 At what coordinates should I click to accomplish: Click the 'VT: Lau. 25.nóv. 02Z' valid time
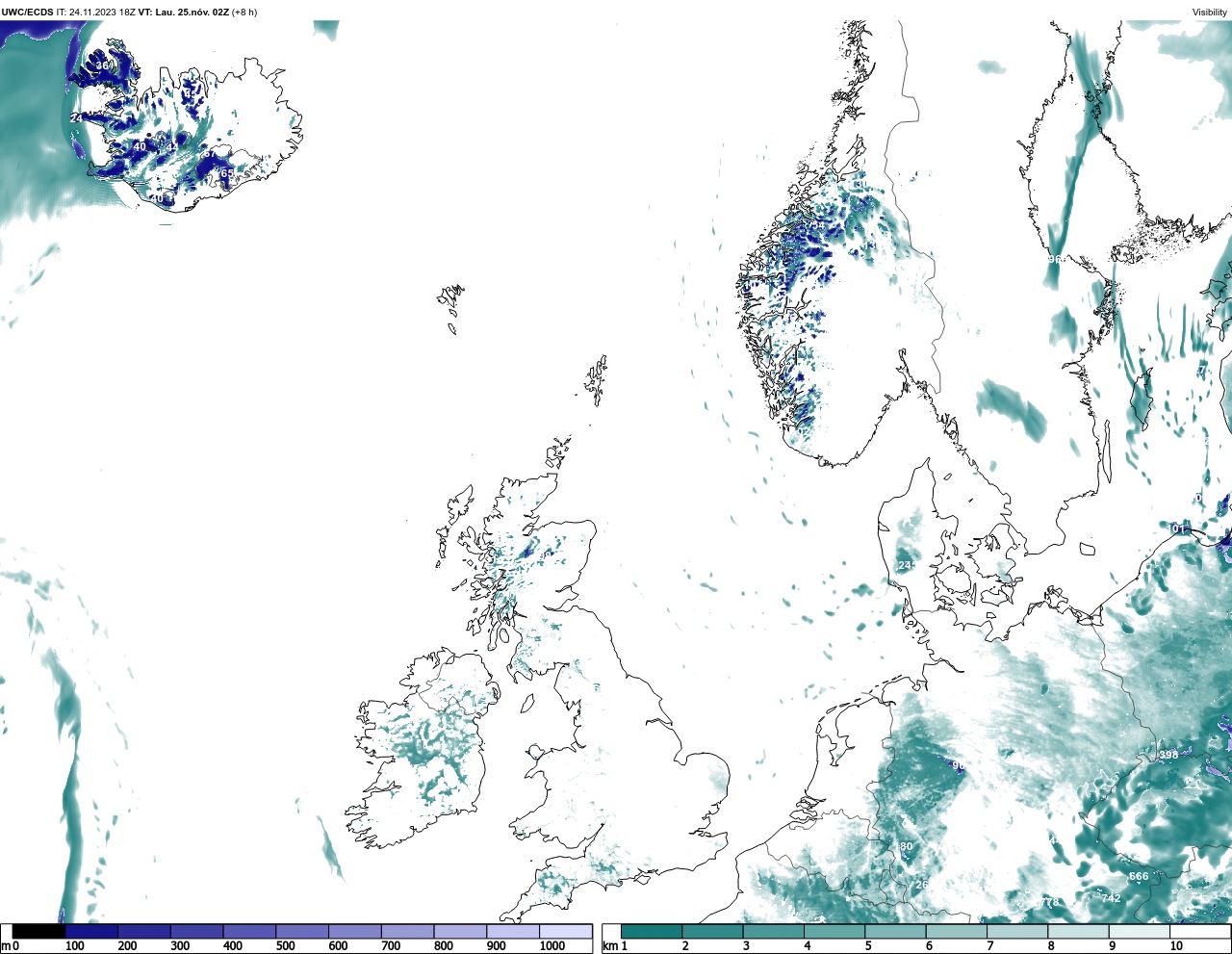click(x=183, y=13)
